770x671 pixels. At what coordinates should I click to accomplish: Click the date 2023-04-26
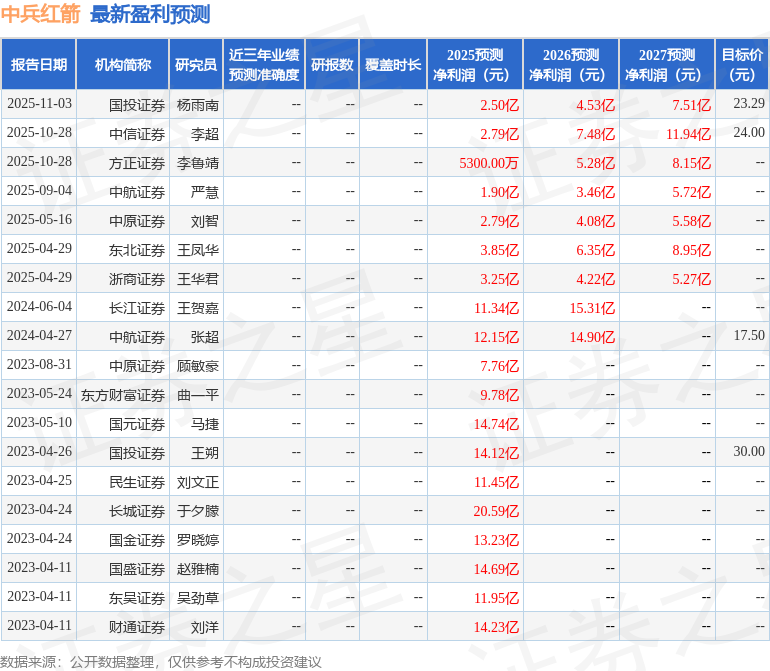pyautogui.click(x=39, y=451)
